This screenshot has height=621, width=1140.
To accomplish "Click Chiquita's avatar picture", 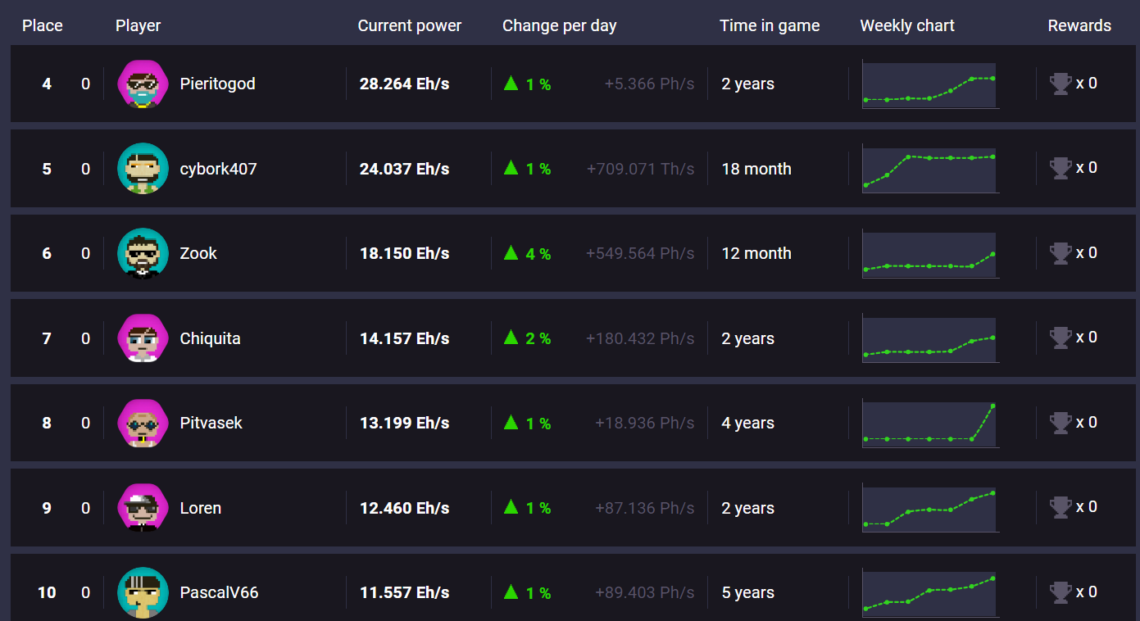I will [x=142, y=338].
